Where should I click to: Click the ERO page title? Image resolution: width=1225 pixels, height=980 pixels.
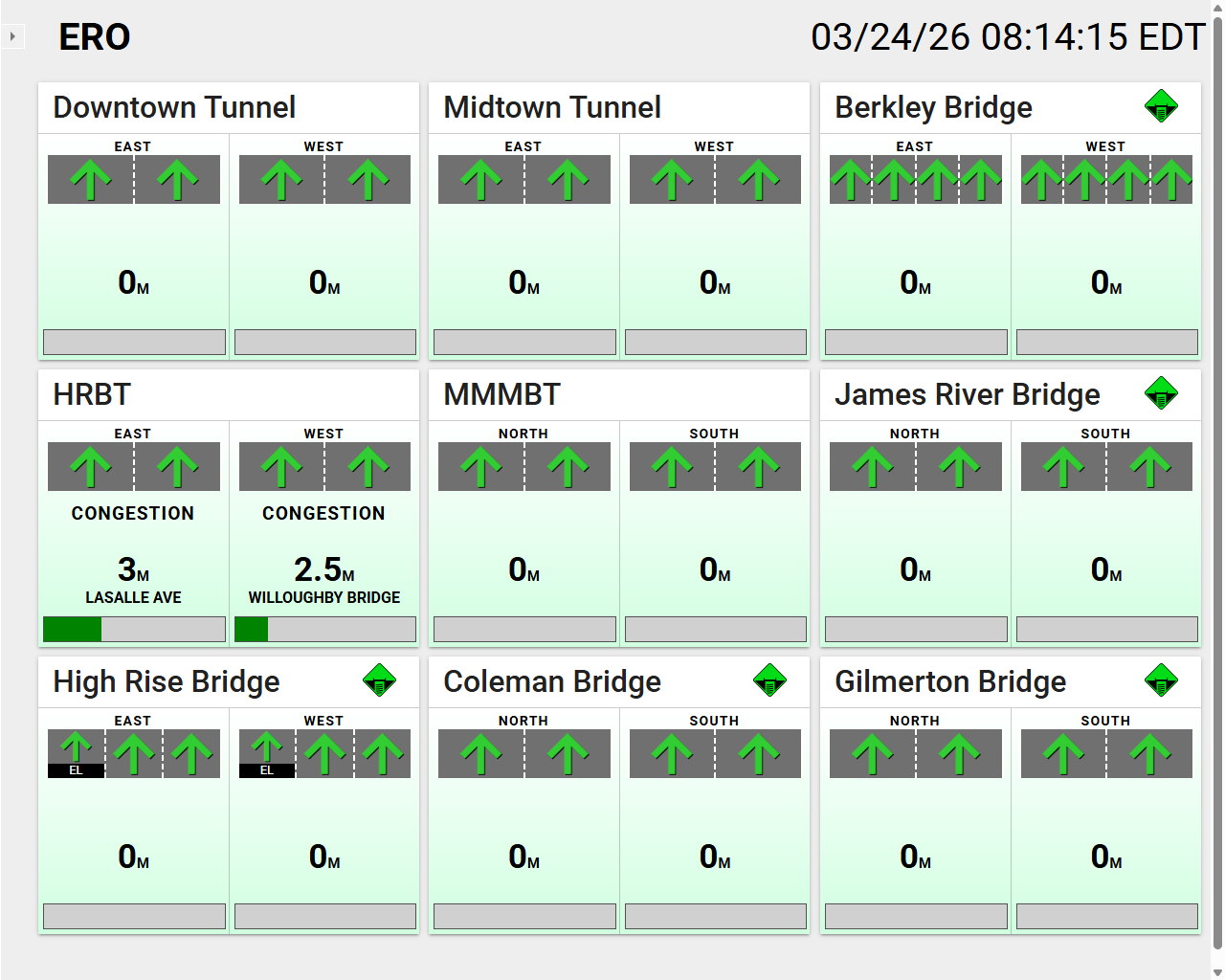pyautogui.click(x=94, y=36)
